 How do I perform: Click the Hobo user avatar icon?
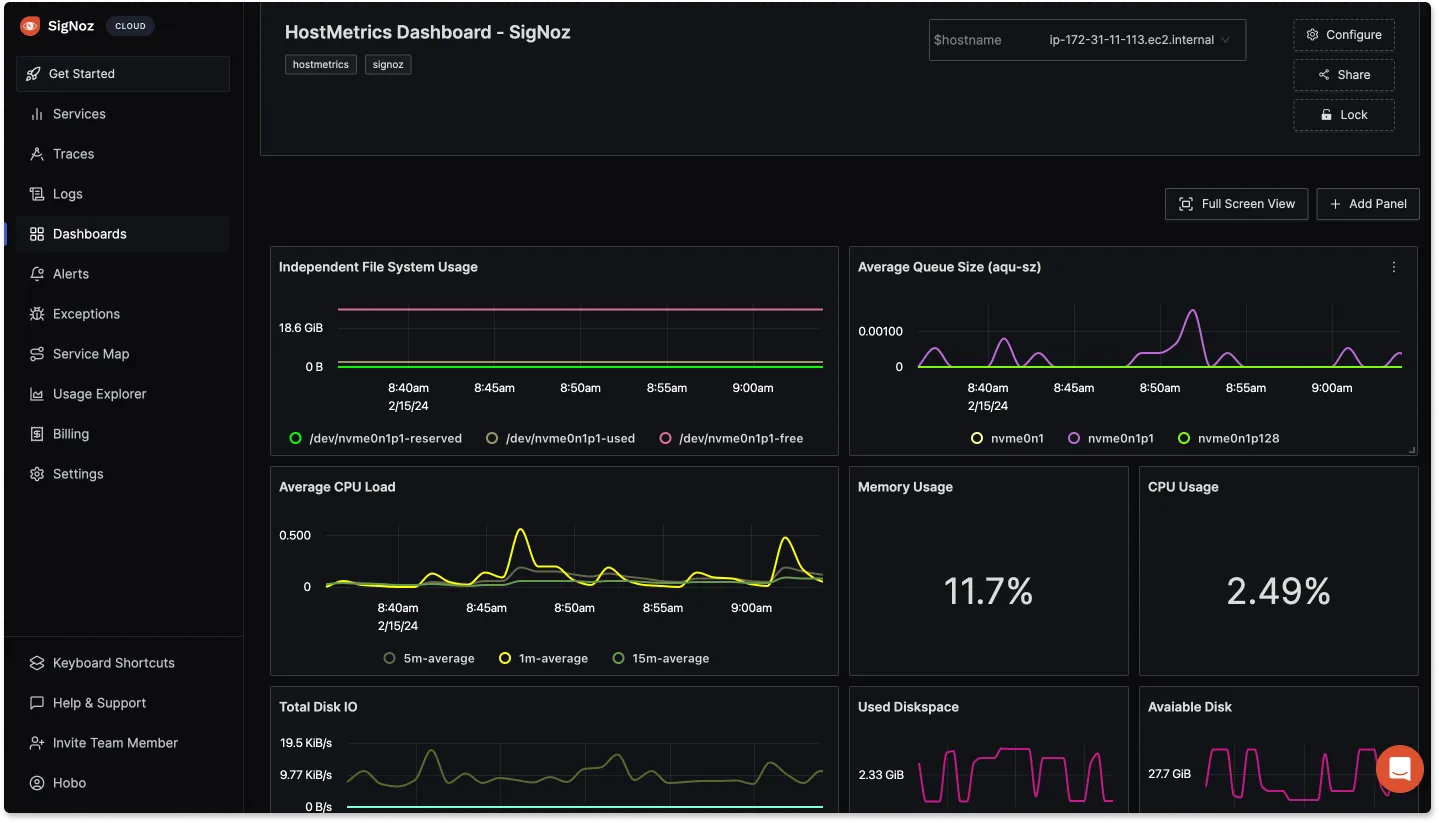pyautogui.click(x=37, y=783)
